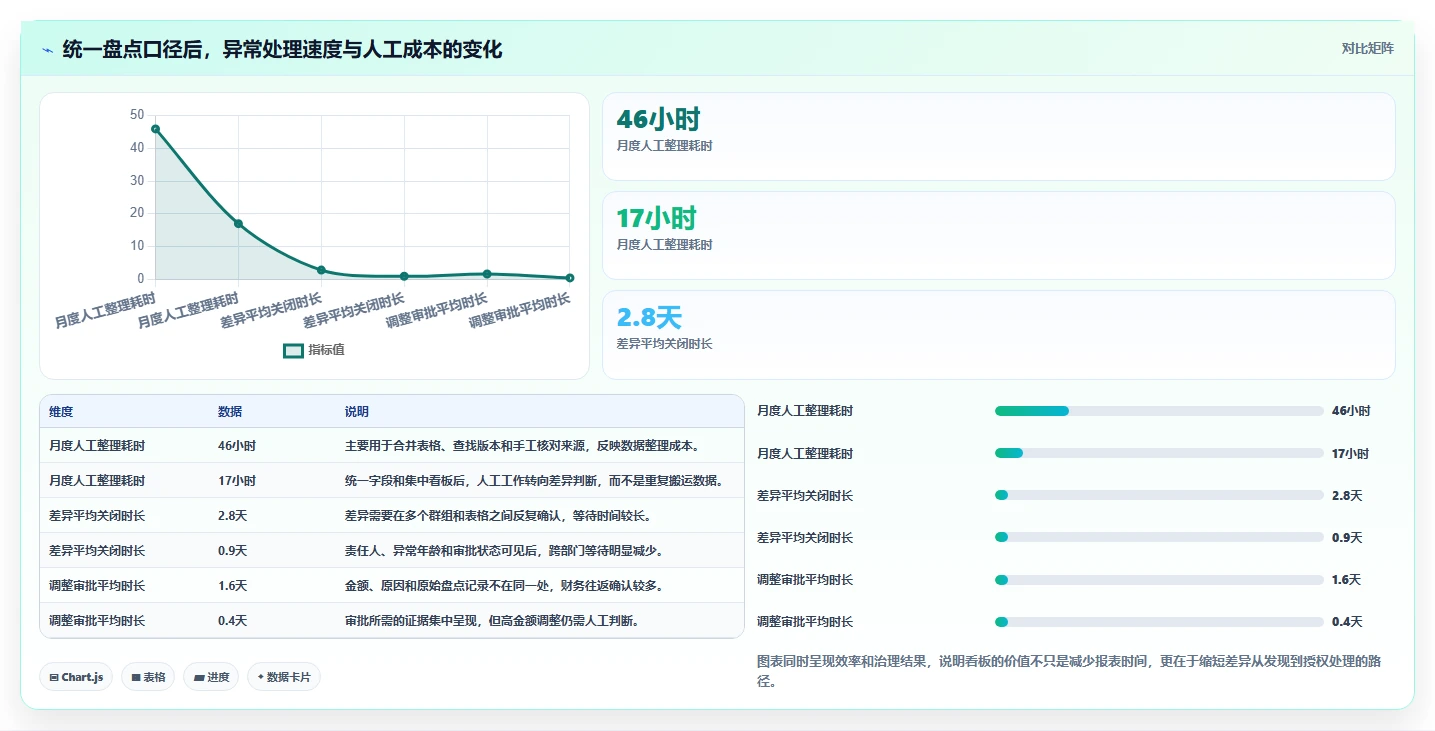Click 差异平均关闭时长 in the 0.9天 table row
This screenshot has width=1435, height=731.
pyautogui.click(x=97, y=551)
